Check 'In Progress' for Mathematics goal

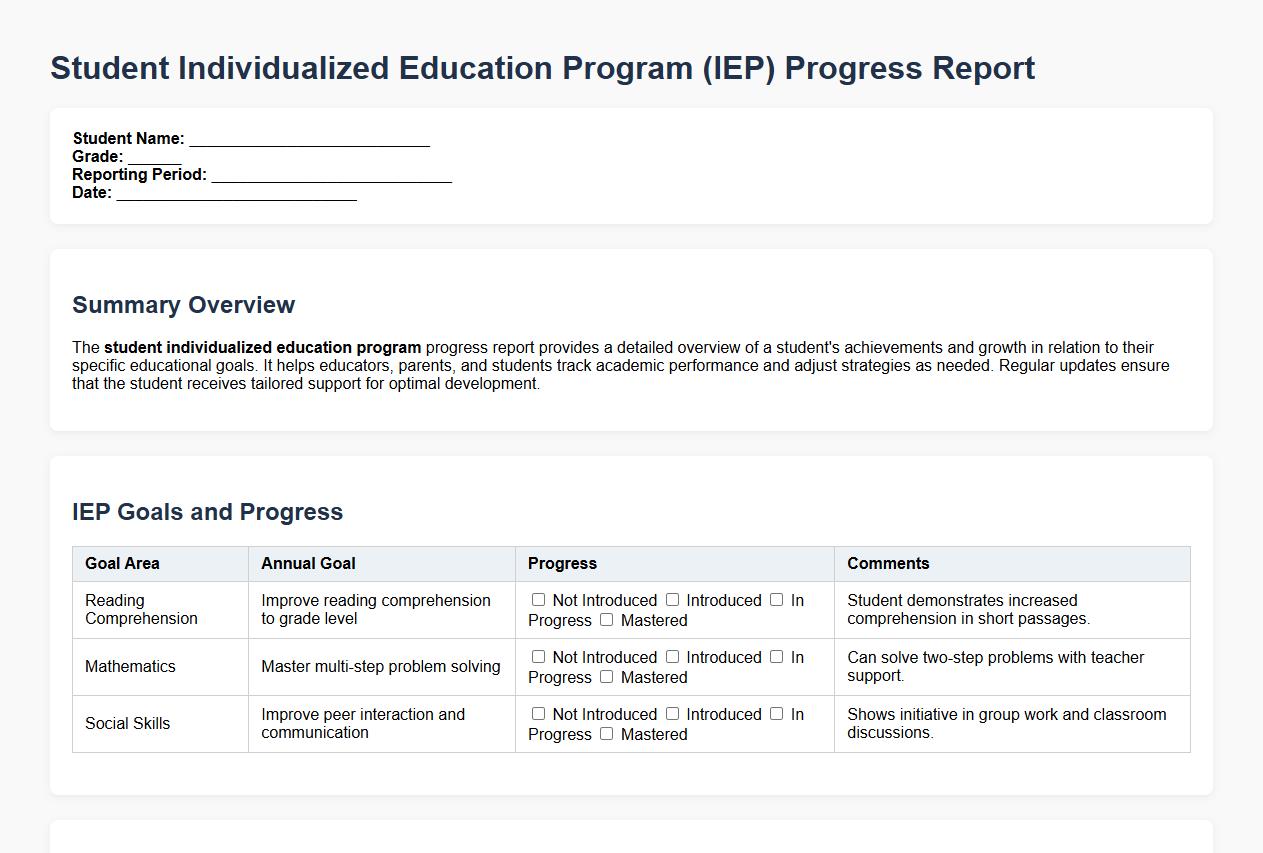[777, 657]
